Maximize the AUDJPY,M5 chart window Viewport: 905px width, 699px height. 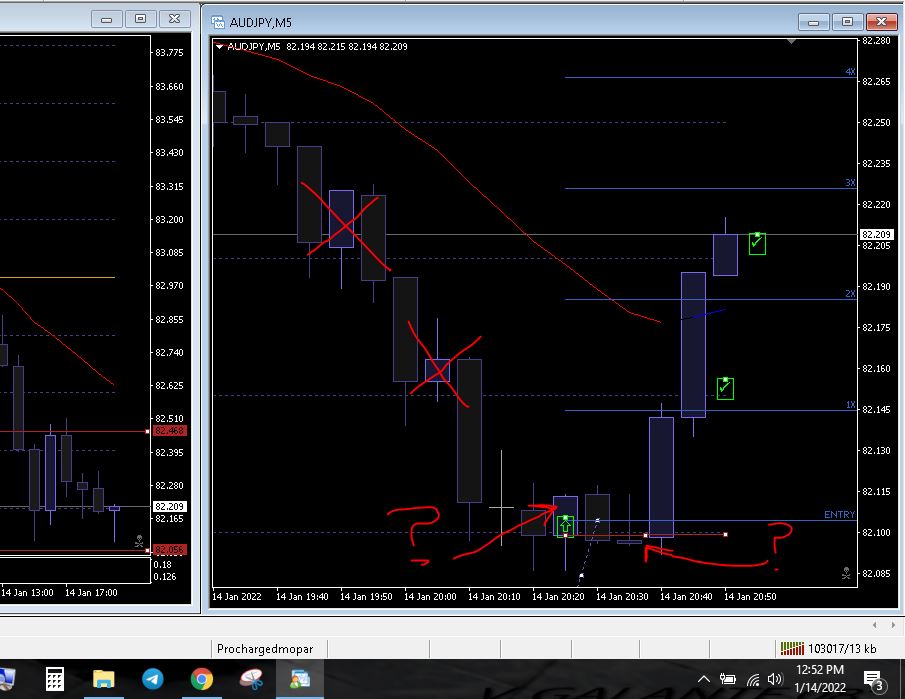(x=847, y=22)
